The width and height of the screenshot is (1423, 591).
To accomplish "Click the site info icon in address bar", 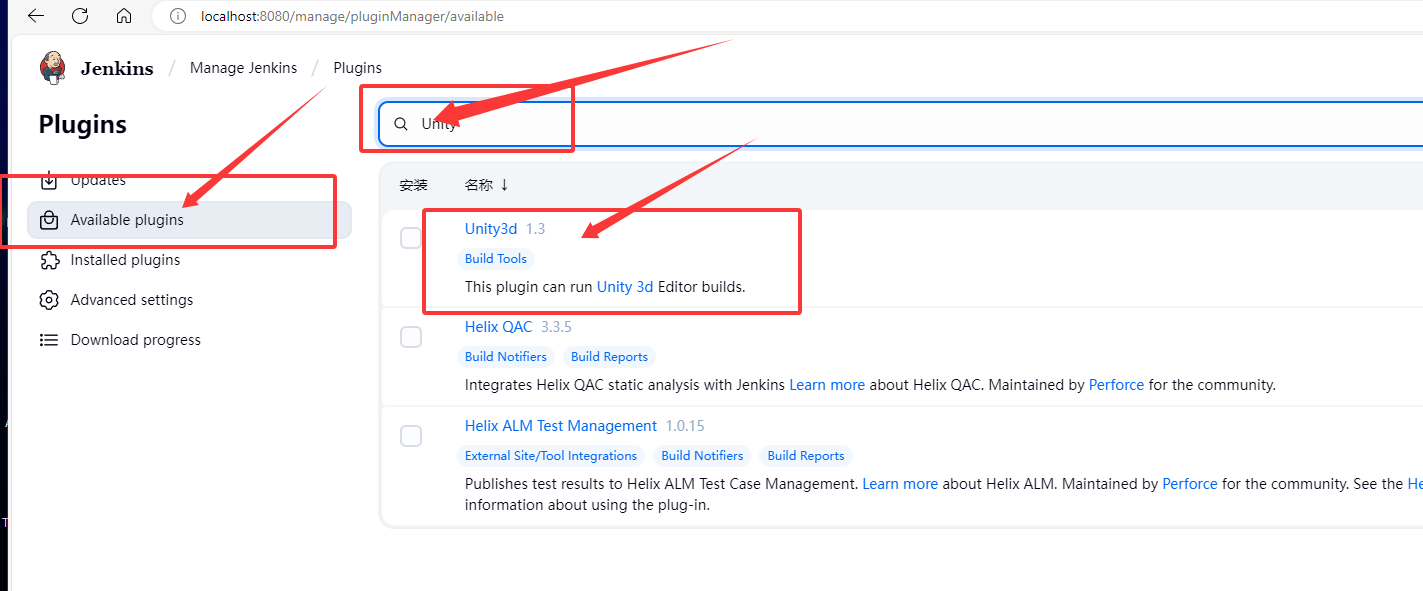I will point(178,16).
